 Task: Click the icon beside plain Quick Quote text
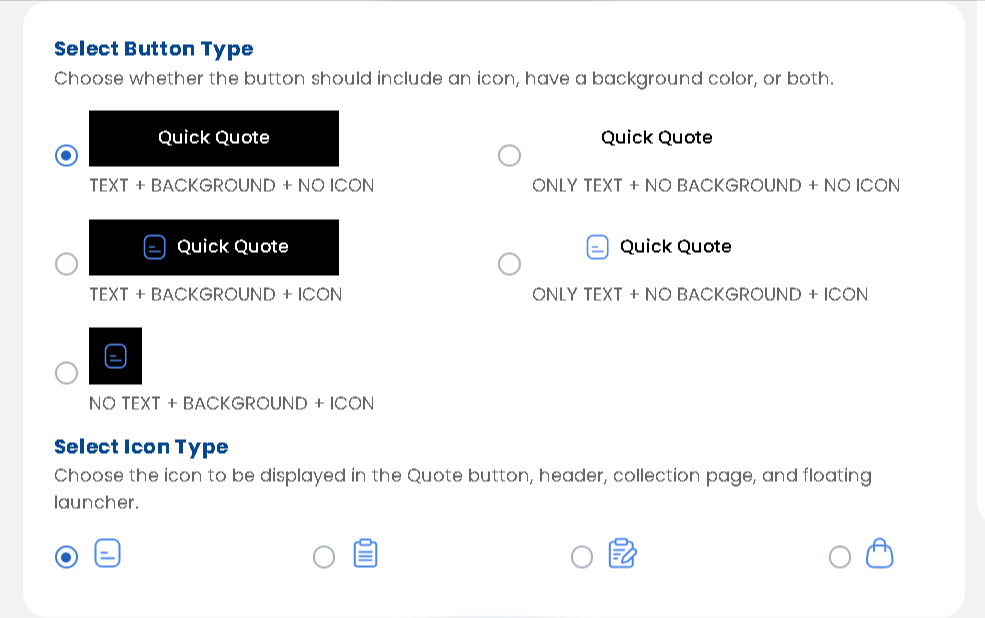coord(597,247)
